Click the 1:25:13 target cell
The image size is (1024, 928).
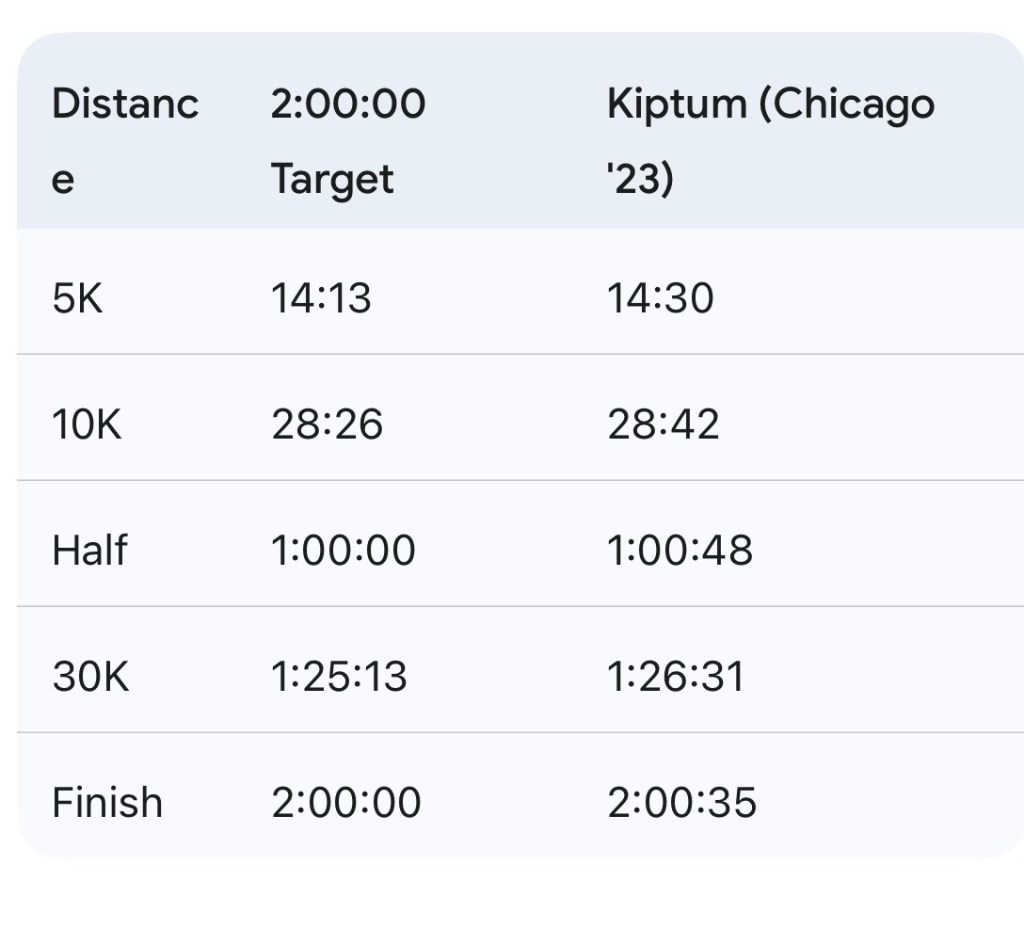(339, 677)
